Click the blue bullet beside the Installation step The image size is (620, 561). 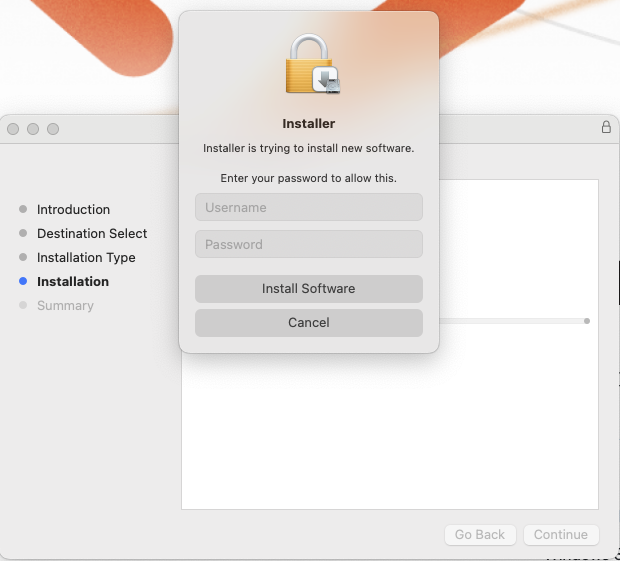coord(23,282)
